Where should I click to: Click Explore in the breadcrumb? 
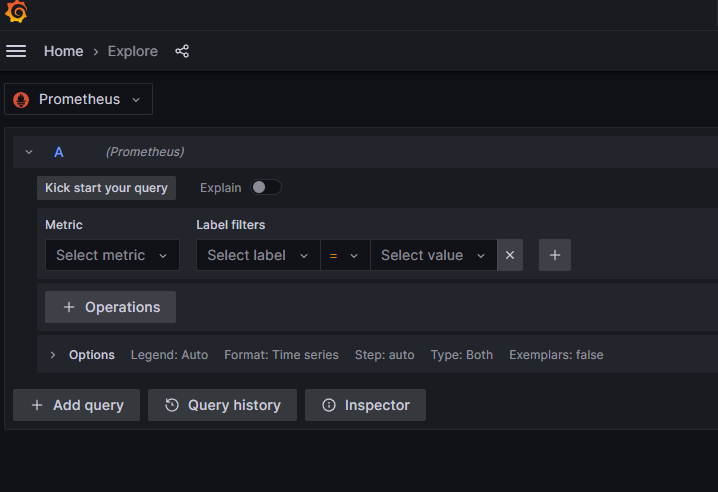pos(133,51)
